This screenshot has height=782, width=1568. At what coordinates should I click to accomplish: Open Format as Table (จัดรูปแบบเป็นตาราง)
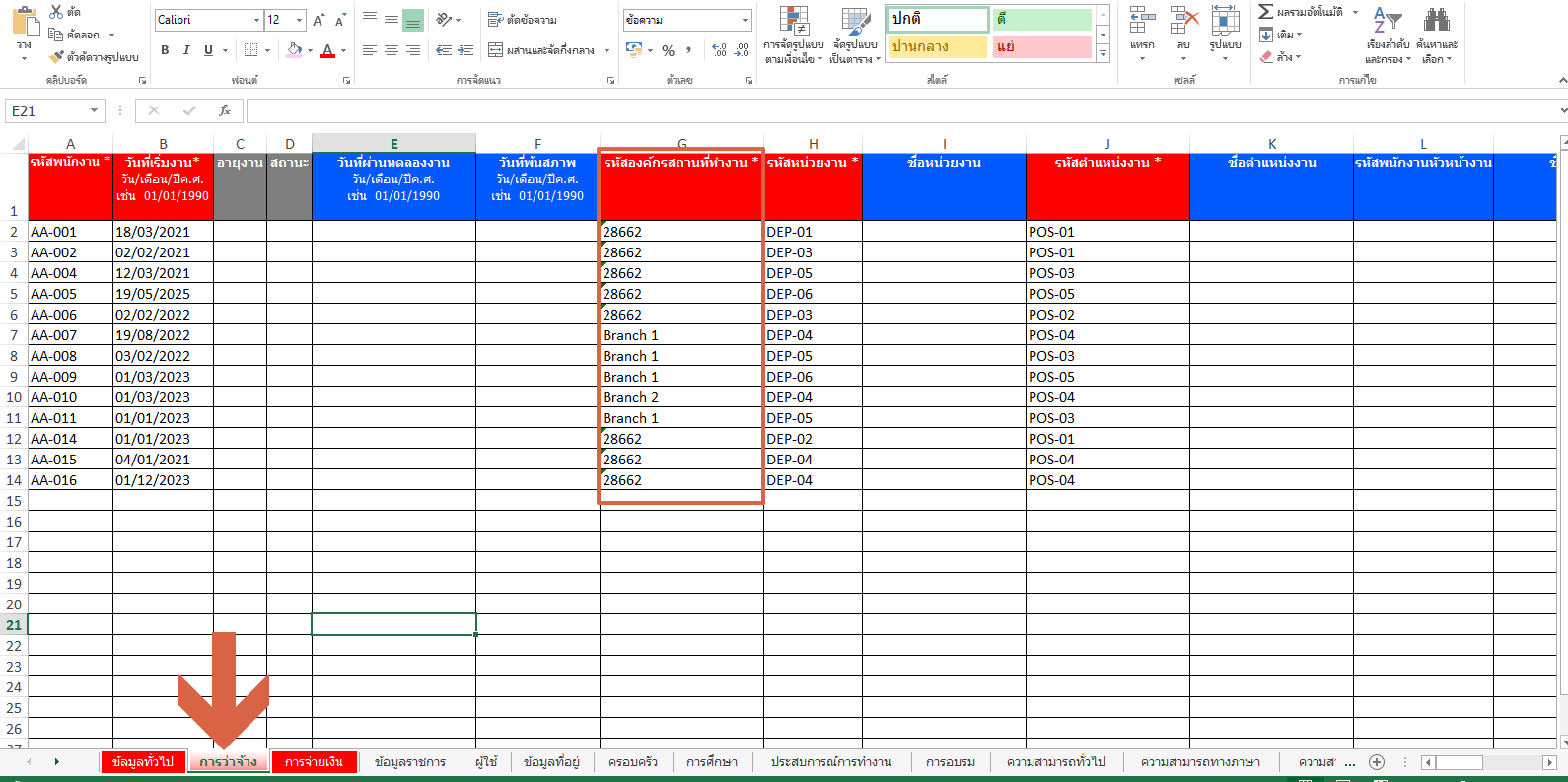(x=854, y=36)
